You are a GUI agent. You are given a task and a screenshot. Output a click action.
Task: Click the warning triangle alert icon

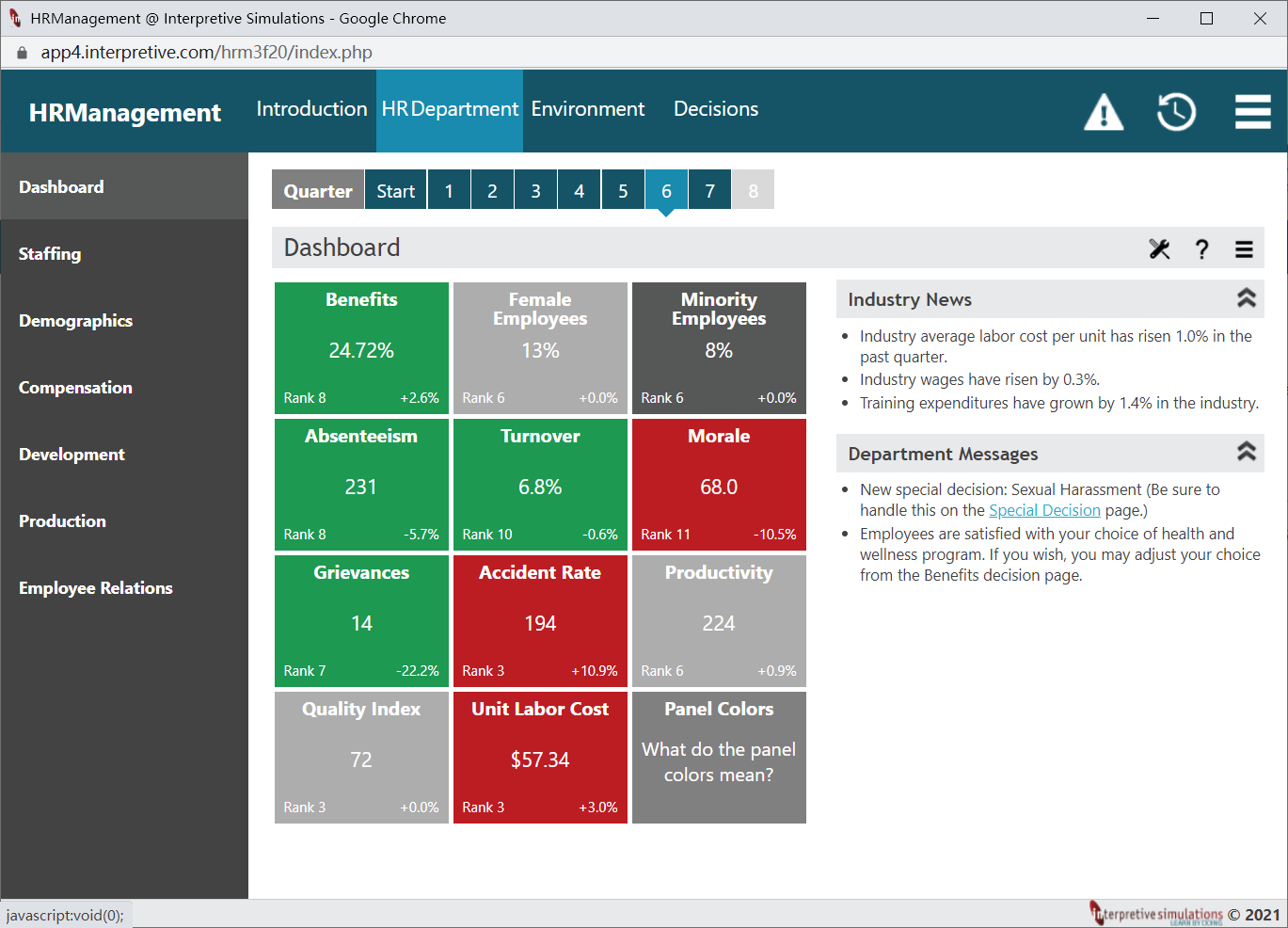1104,112
